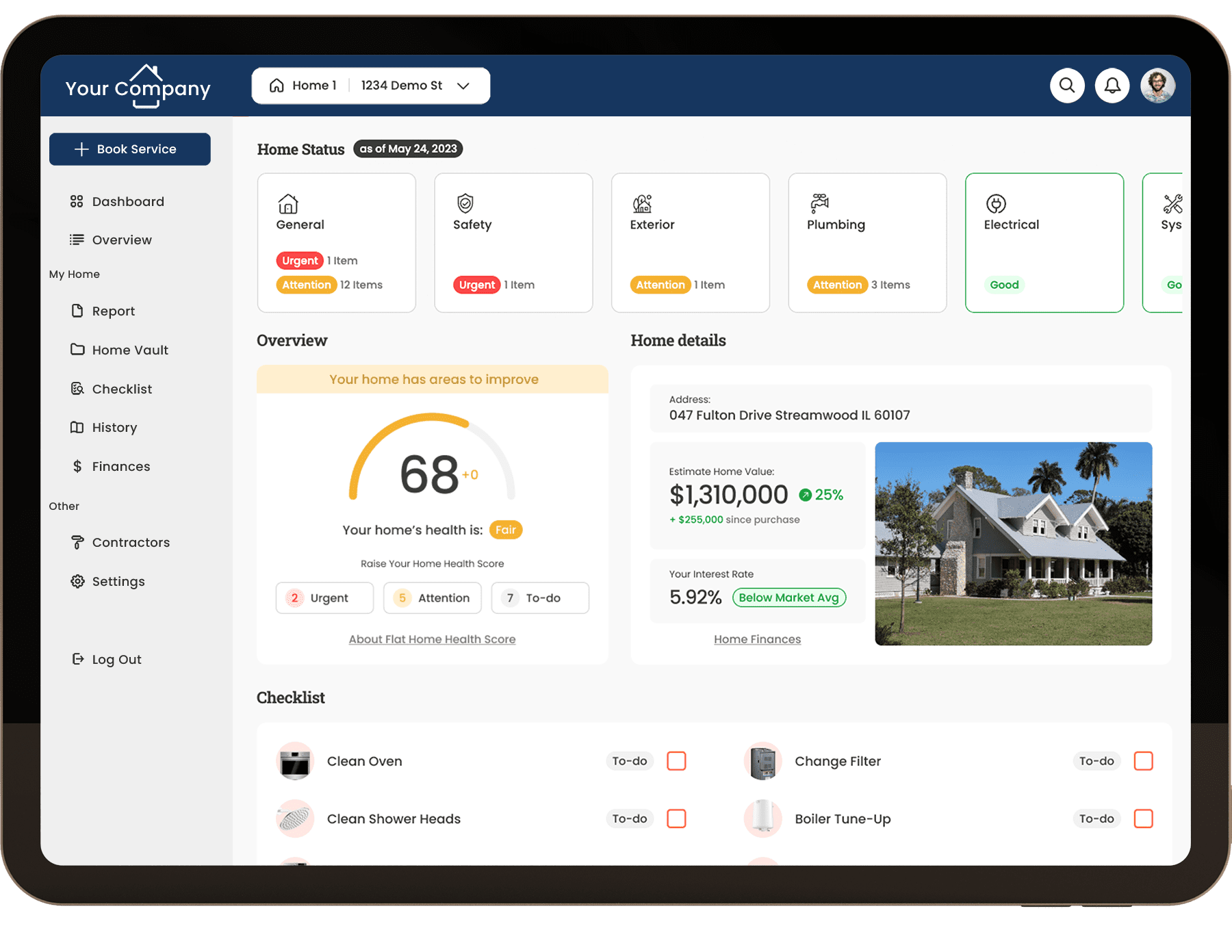Open notifications bell icon
1232x952 pixels.
(x=1112, y=86)
